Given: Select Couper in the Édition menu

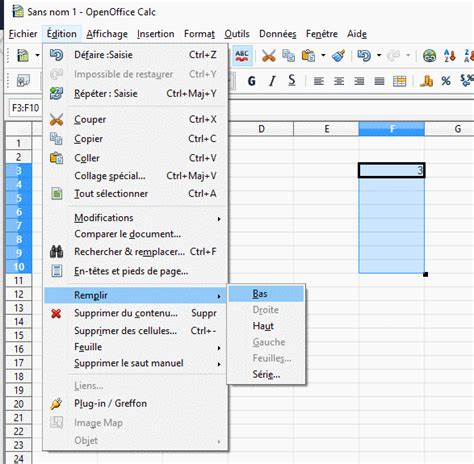Looking at the screenshot, I should click(x=135, y=119).
